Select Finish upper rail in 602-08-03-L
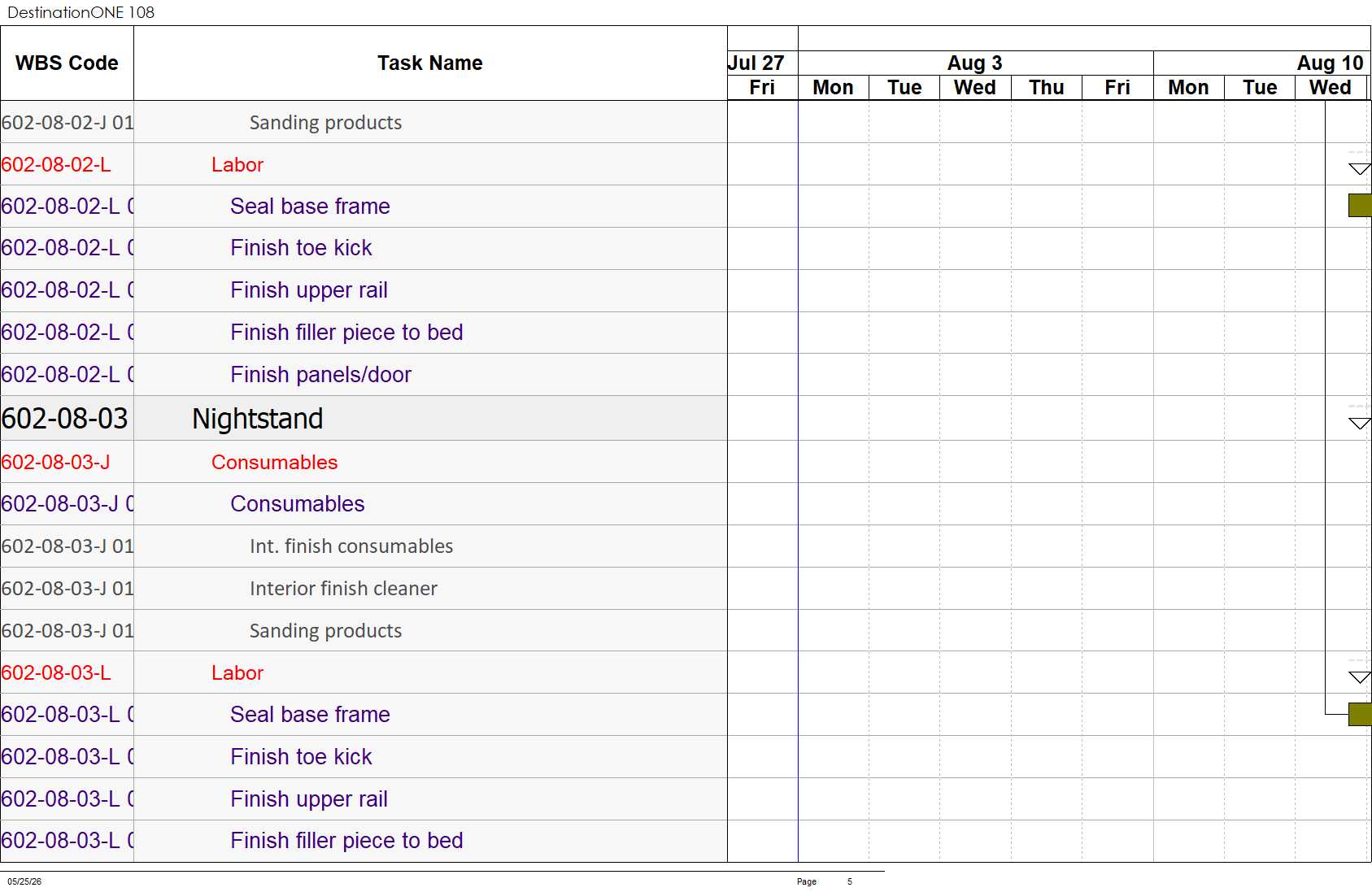Screen dimensions: 1372x892 (x=364, y=799)
